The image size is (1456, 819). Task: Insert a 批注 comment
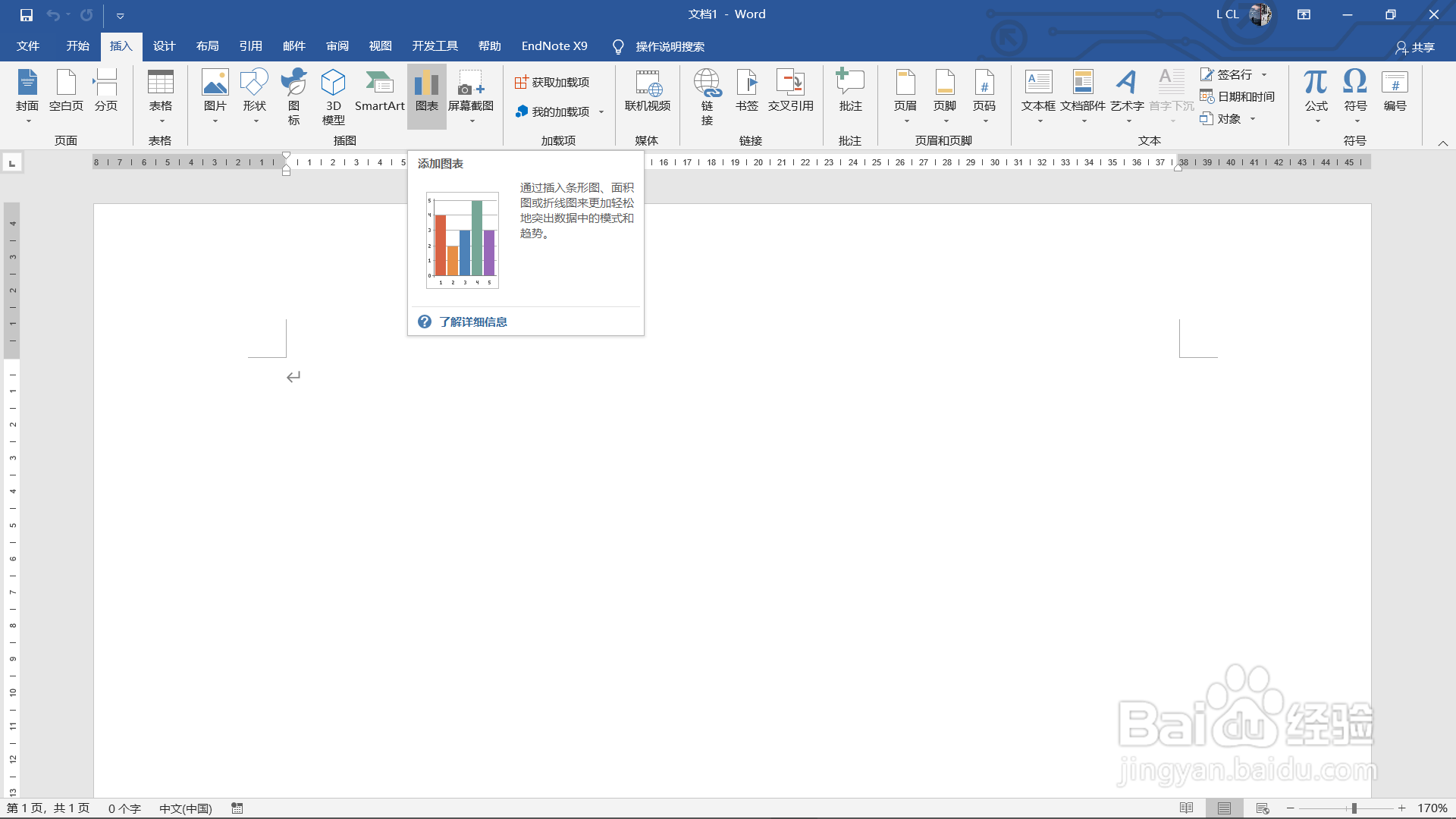pyautogui.click(x=850, y=91)
